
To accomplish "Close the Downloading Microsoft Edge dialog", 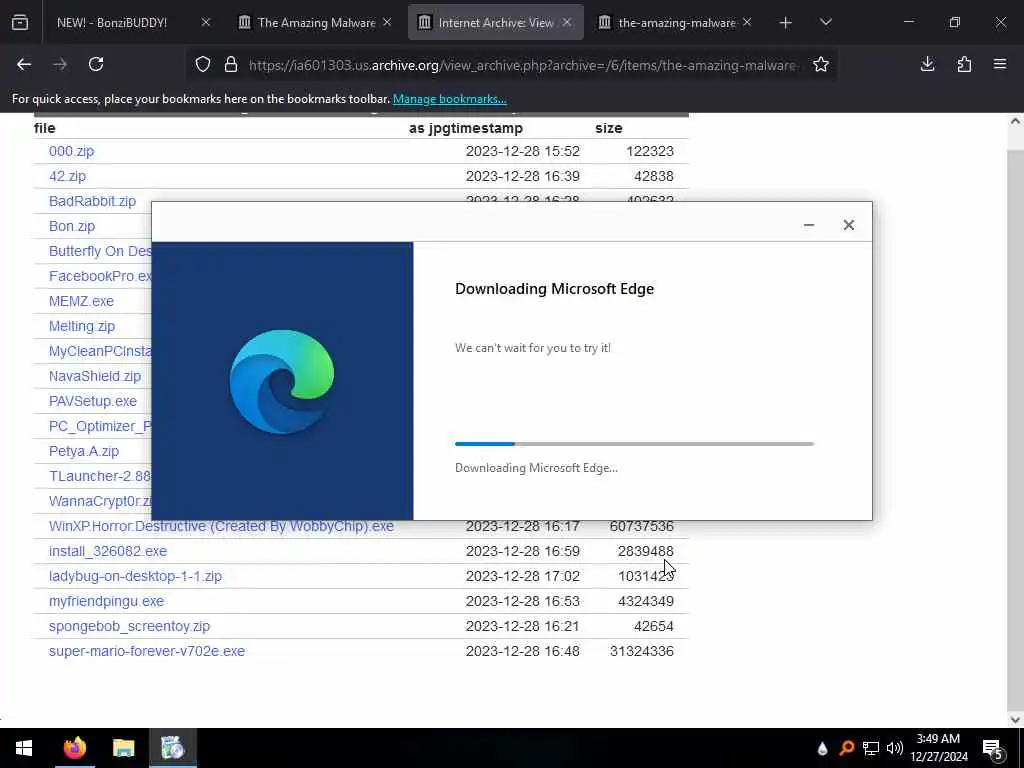I will pos(848,225).
